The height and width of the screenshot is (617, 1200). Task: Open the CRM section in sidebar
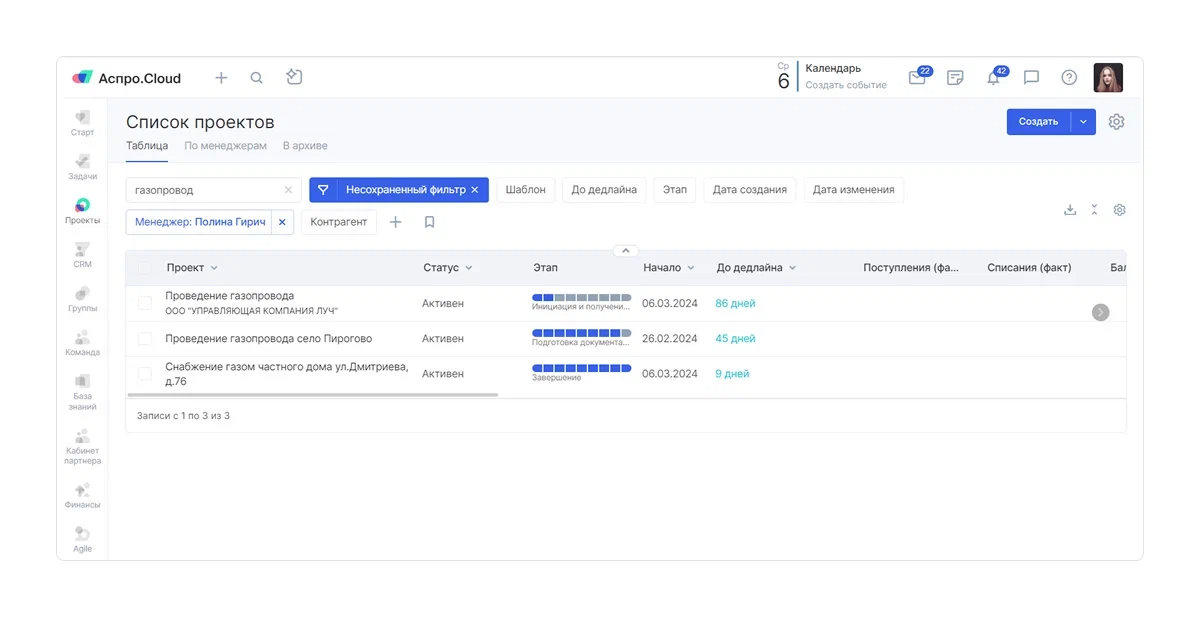point(82,254)
